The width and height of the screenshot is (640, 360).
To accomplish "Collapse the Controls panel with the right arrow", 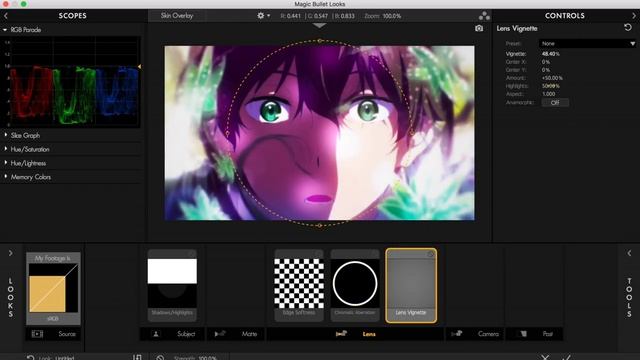I will [x=634, y=16].
